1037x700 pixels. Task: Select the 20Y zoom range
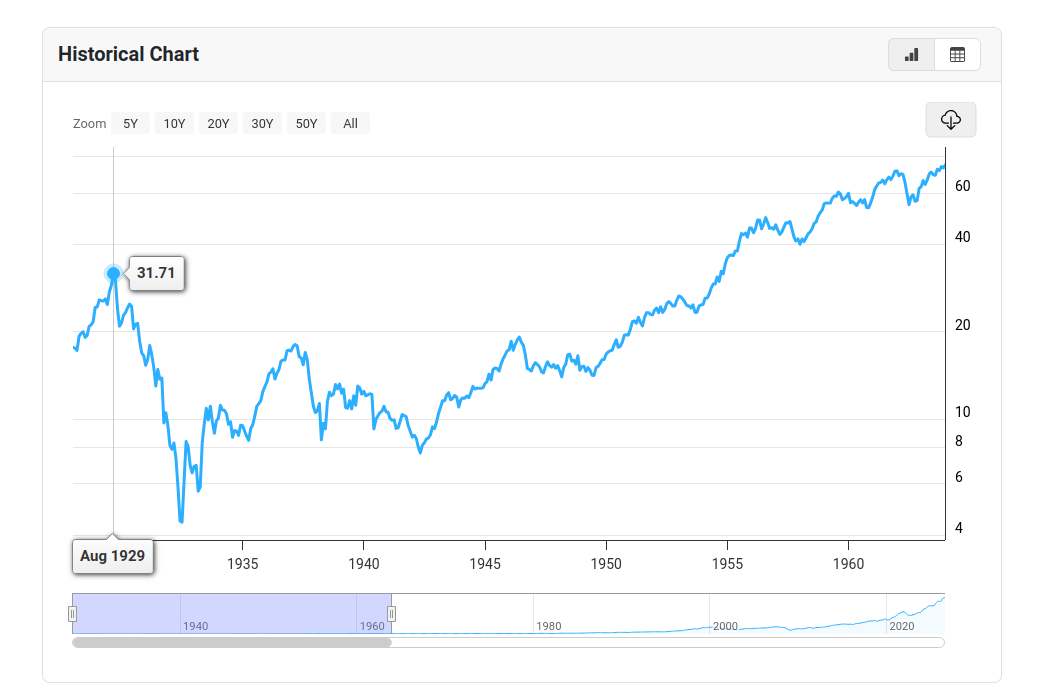tap(218, 124)
